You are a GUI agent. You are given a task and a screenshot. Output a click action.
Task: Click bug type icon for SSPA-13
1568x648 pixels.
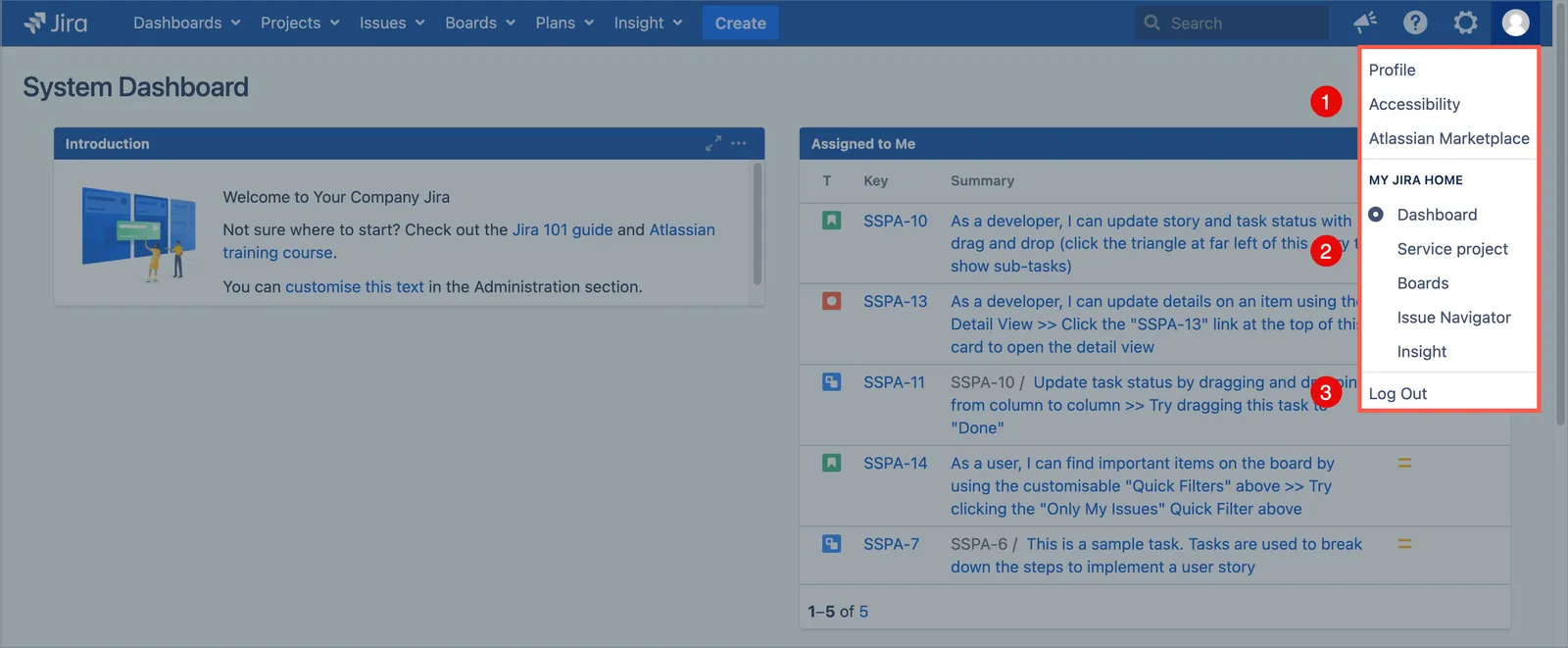[831, 301]
